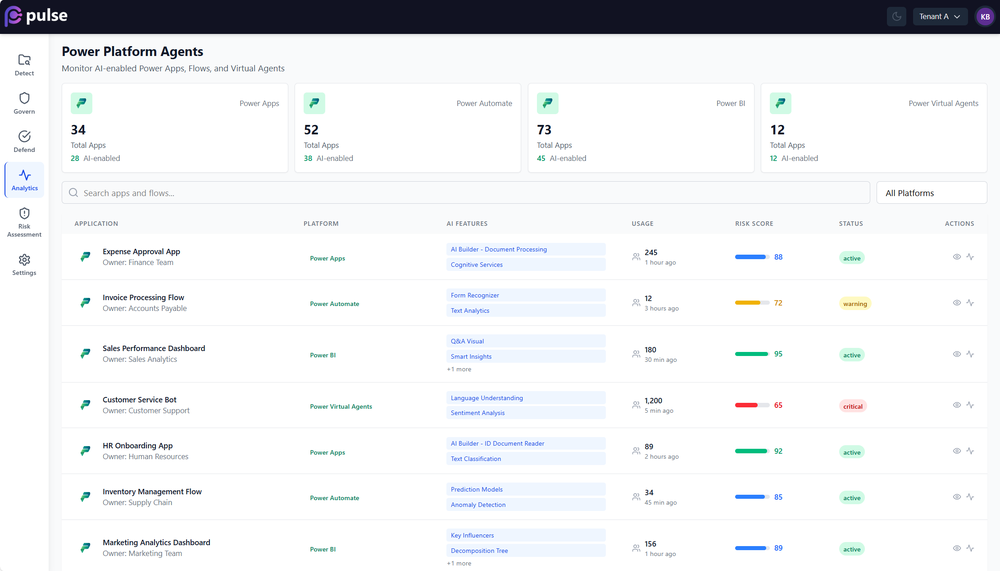View eye icon for HR Onboarding App

[x=957, y=451]
